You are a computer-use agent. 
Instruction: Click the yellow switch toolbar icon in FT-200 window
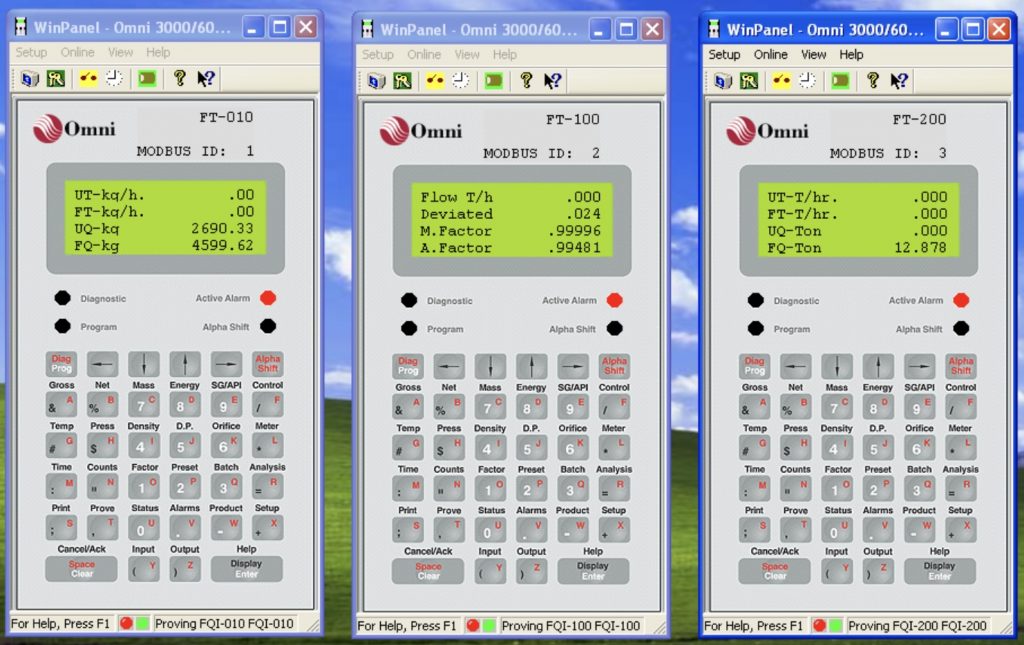point(782,81)
